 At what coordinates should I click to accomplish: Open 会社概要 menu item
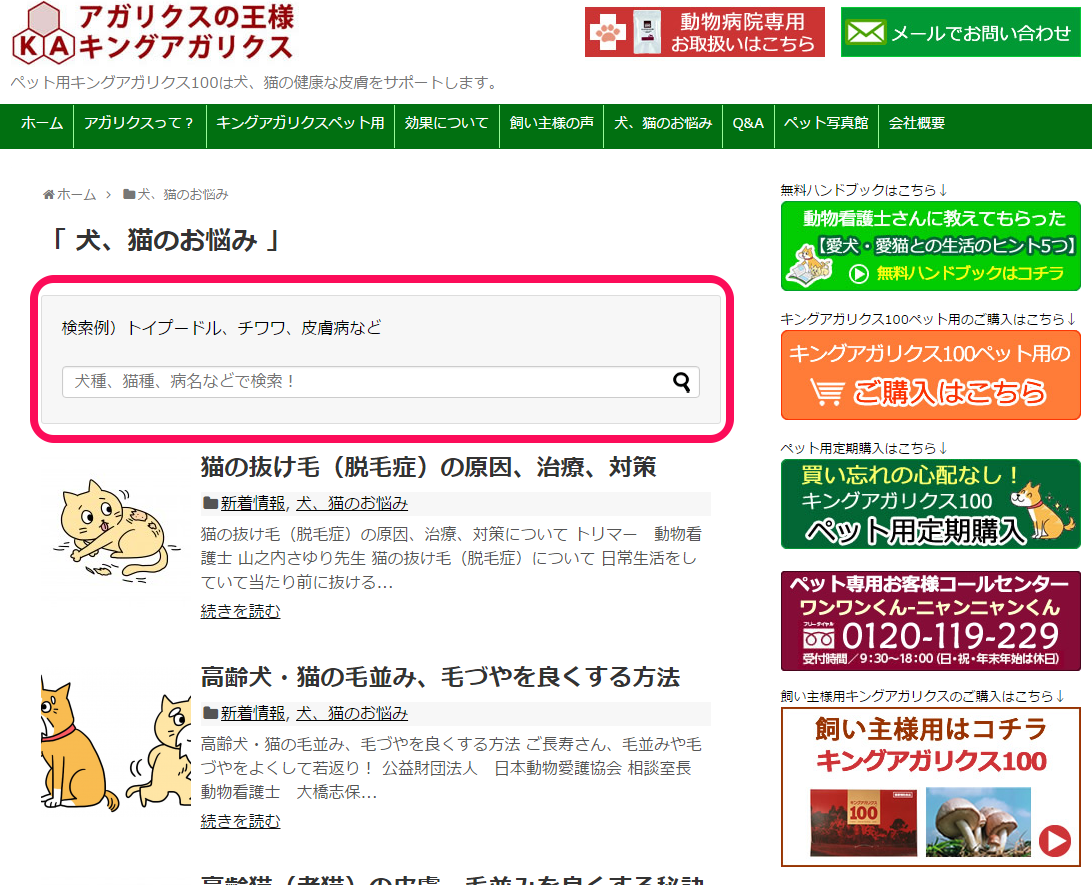(916, 123)
